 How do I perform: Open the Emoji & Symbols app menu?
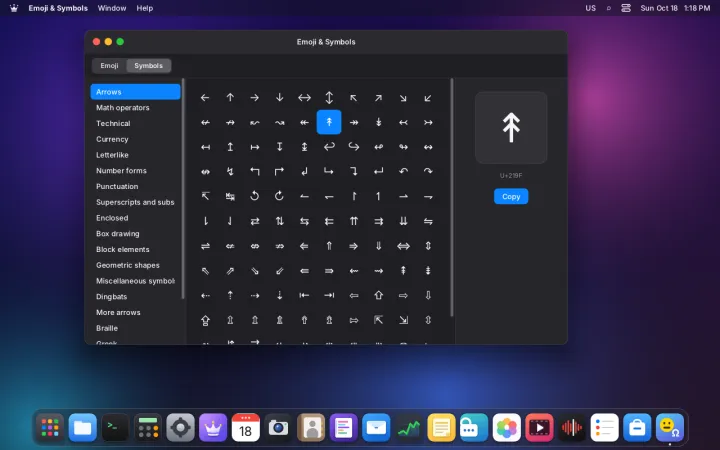[x=58, y=8]
